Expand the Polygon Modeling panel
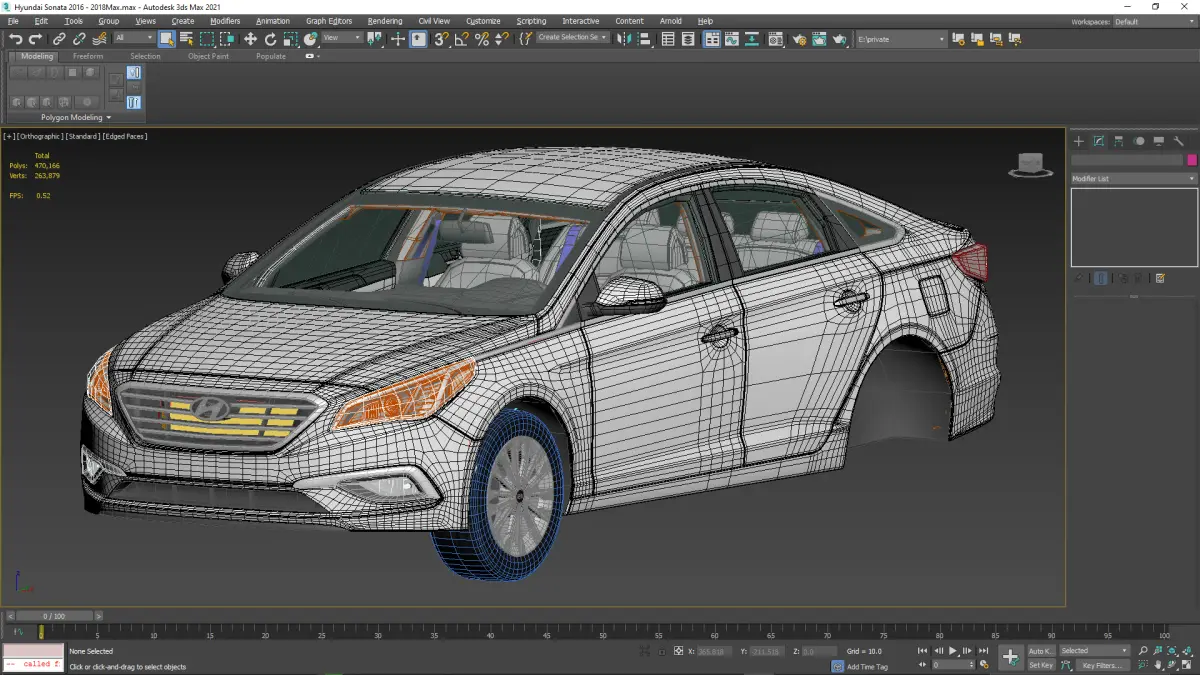The width and height of the screenshot is (1200, 675). [x=76, y=117]
